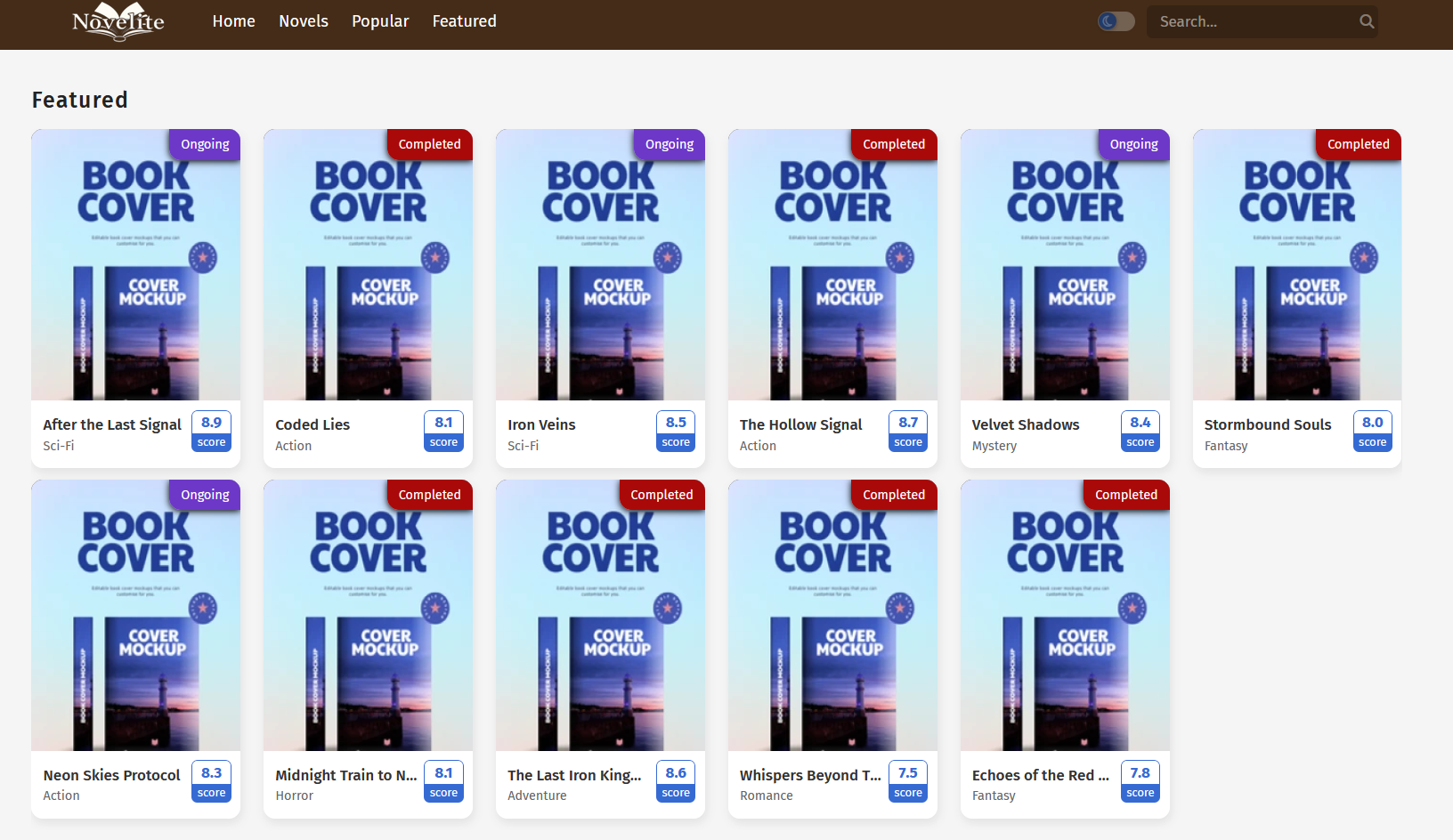Click the Stormbound Souls 8.0 score badge

pos(1372,432)
